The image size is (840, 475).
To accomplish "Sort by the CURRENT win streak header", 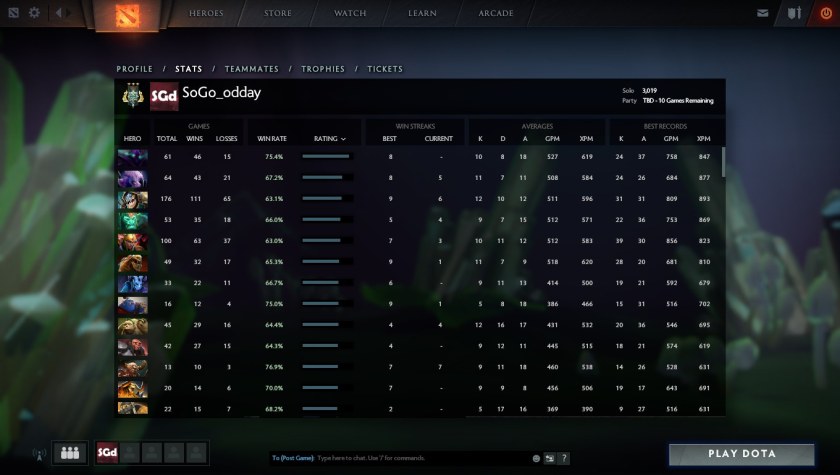I will (439, 139).
